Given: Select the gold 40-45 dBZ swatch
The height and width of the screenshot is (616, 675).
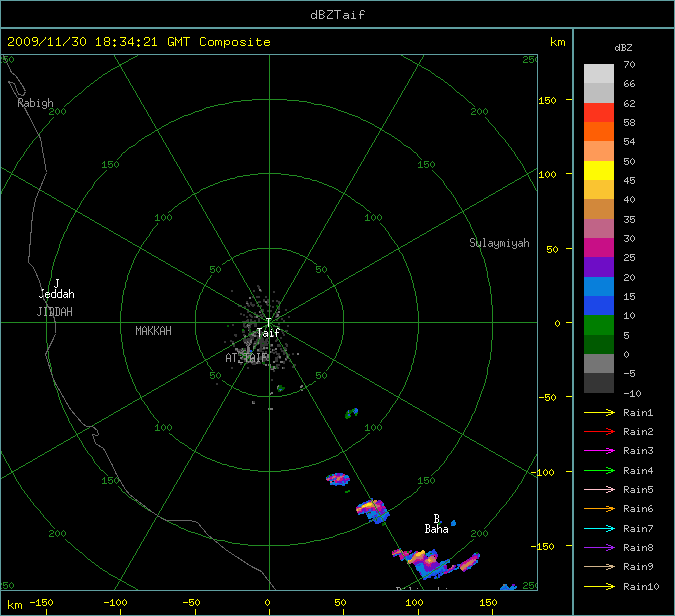Looking at the screenshot, I should point(599,189).
